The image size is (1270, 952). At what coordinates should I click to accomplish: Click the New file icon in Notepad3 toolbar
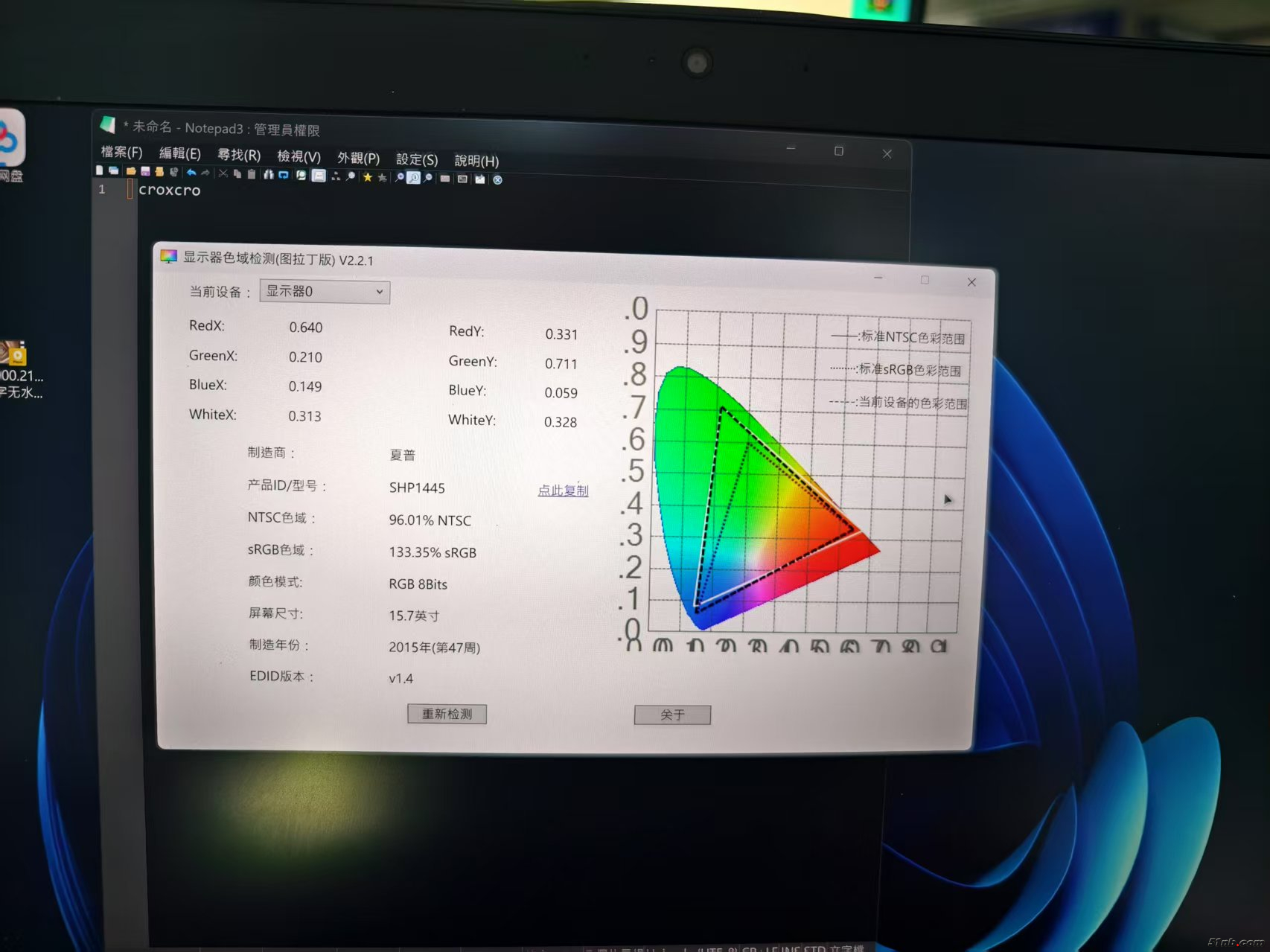click(x=100, y=170)
